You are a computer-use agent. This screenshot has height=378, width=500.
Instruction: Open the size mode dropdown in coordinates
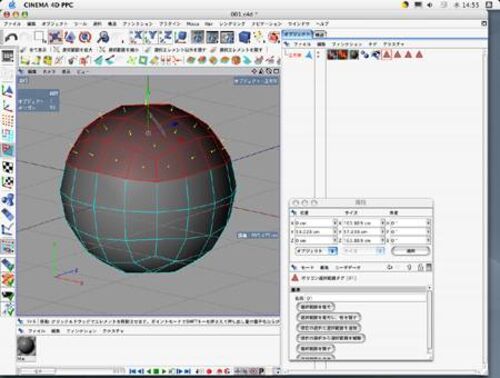363,251
